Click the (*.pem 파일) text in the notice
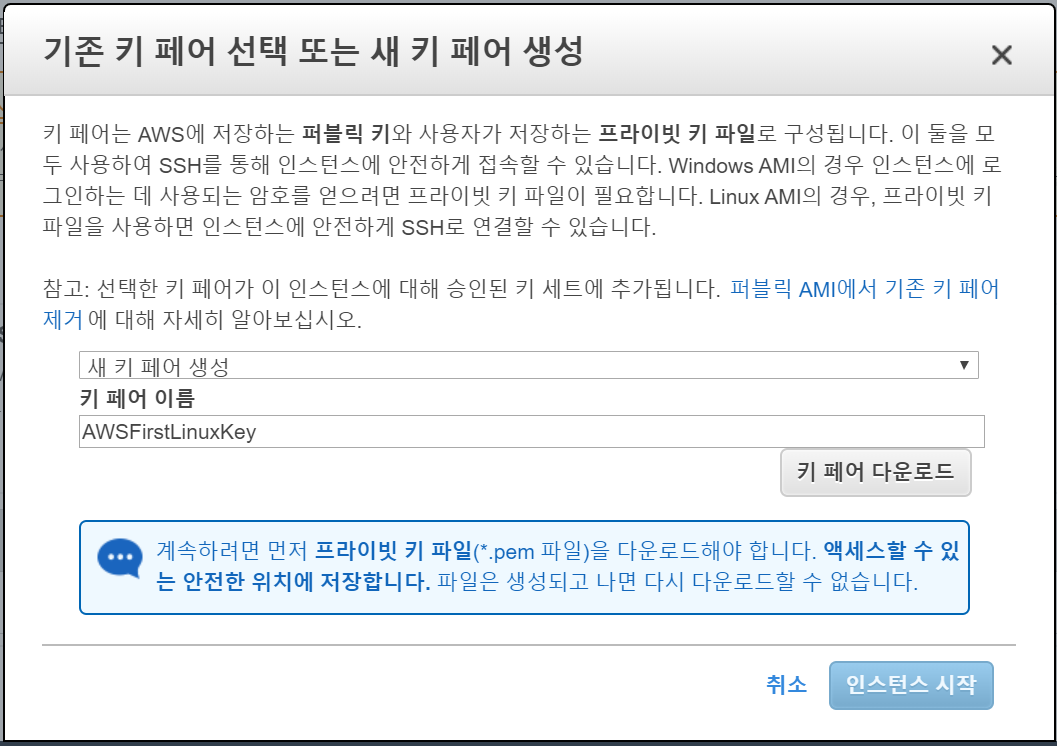Viewport: 1057px width, 746px height. [x=531, y=551]
